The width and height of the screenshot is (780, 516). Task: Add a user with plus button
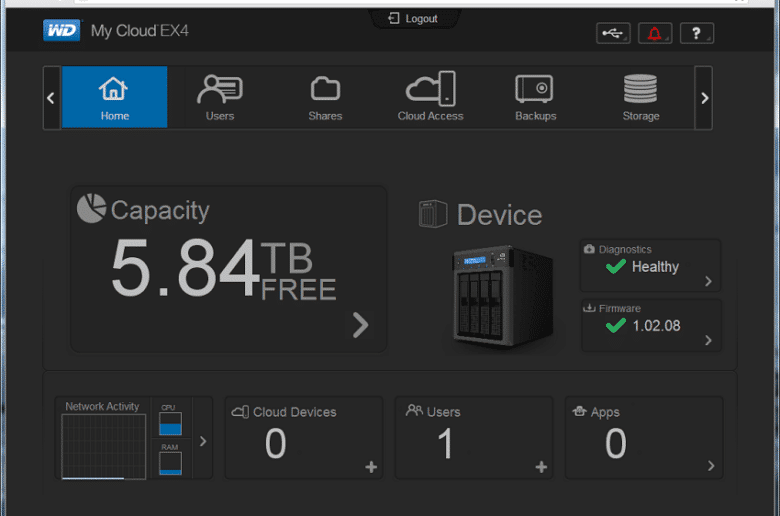tap(541, 467)
